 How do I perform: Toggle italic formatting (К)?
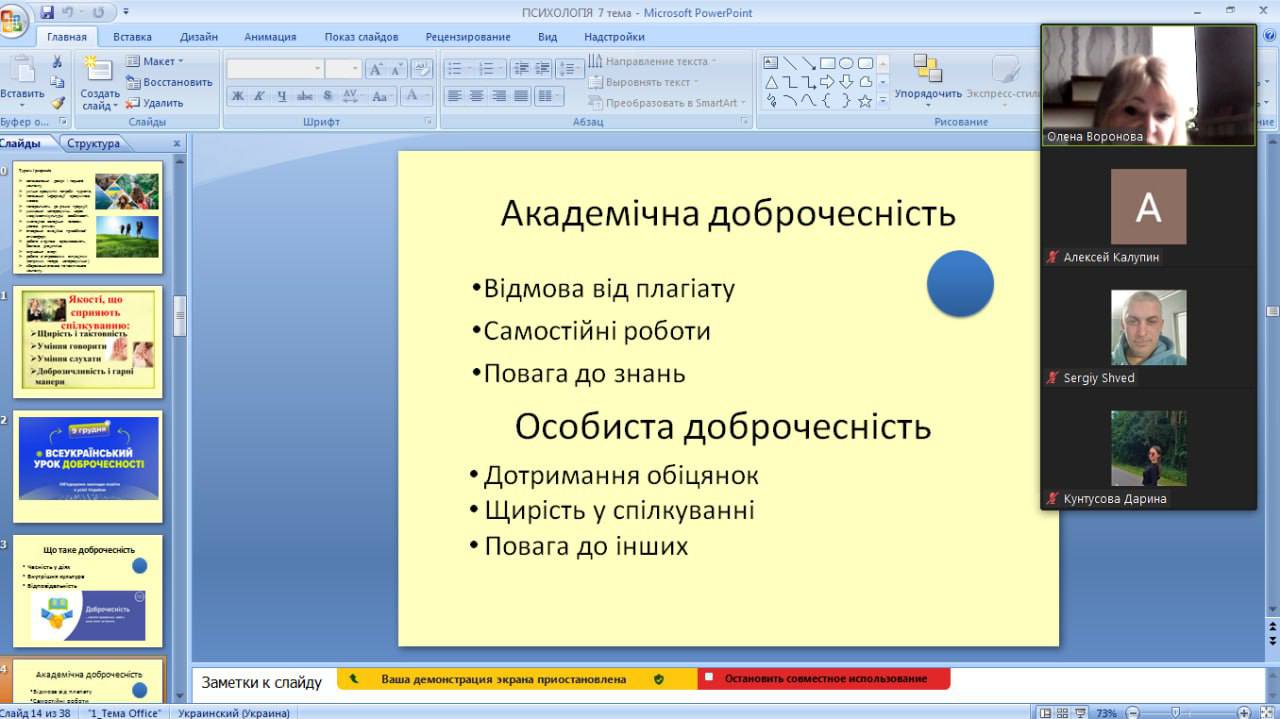[x=259, y=96]
